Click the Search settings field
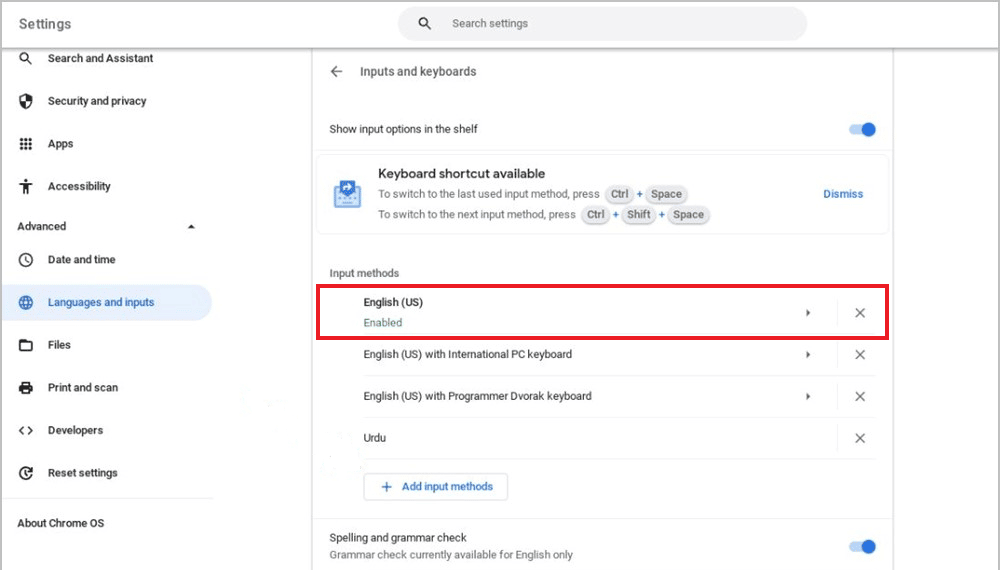 click(603, 24)
